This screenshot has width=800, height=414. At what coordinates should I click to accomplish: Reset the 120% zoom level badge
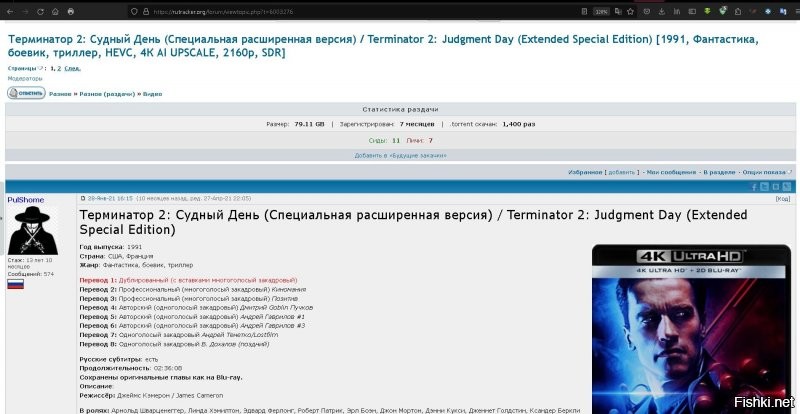click(602, 11)
